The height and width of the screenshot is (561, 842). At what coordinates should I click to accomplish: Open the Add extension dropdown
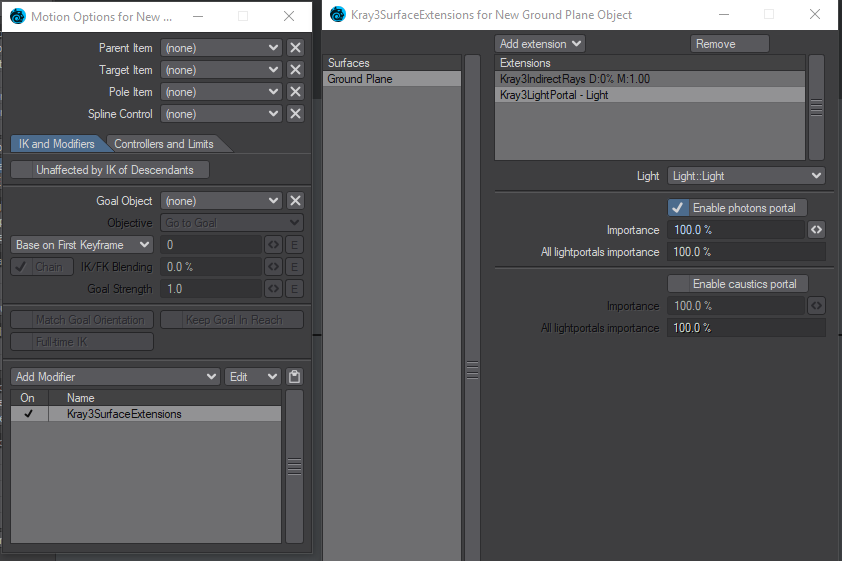(540, 44)
